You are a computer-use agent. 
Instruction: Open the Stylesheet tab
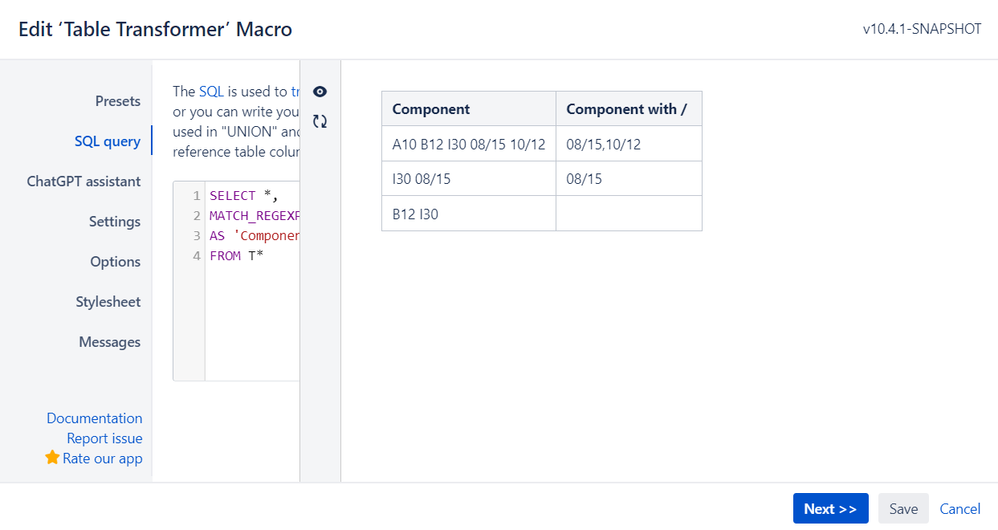pos(108,301)
